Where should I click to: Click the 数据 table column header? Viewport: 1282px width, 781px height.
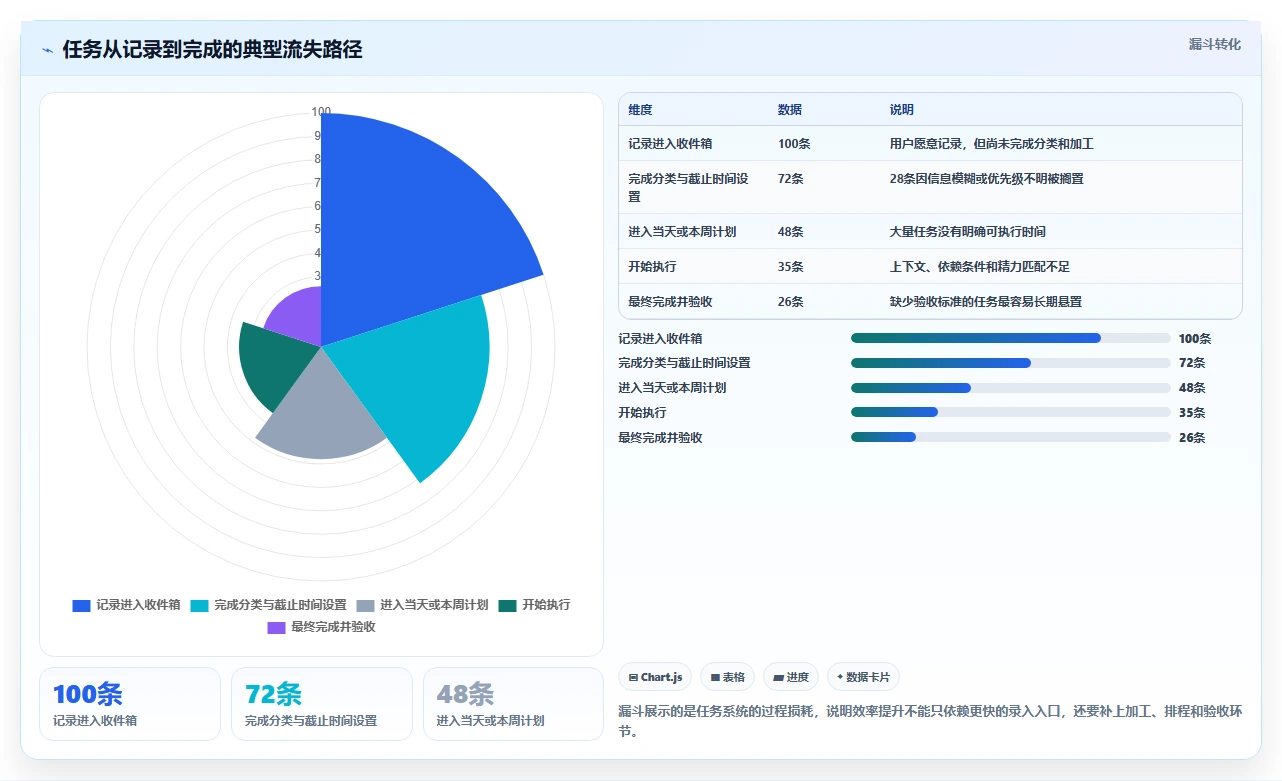click(x=790, y=110)
